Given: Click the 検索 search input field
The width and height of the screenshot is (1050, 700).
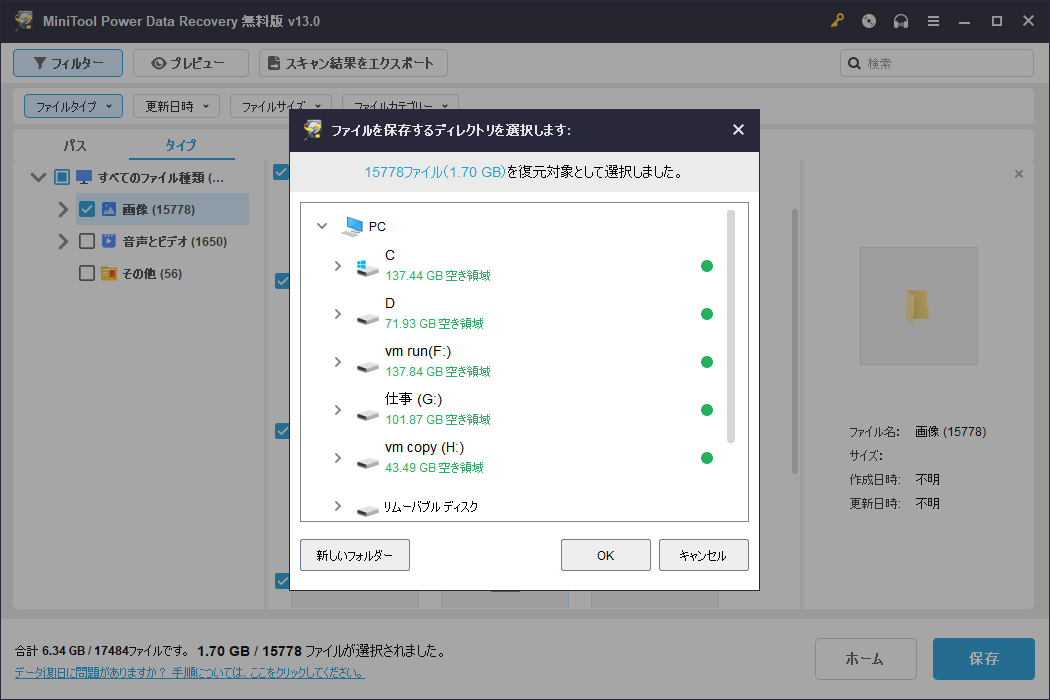Looking at the screenshot, I should point(937,63).
